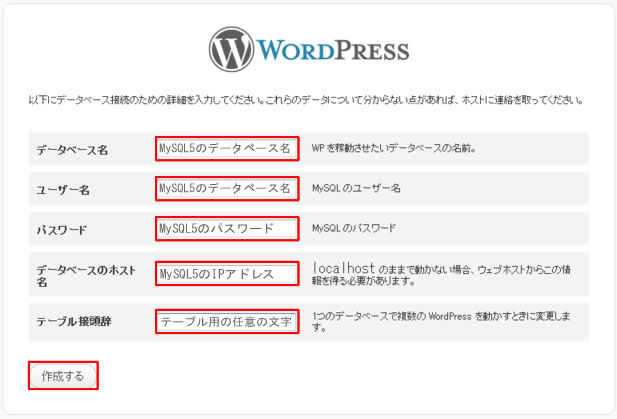Viewport: 617px width, 419px height.
Task: Click the 'MySQL のパスワード' description text
Action: point(354,228)
